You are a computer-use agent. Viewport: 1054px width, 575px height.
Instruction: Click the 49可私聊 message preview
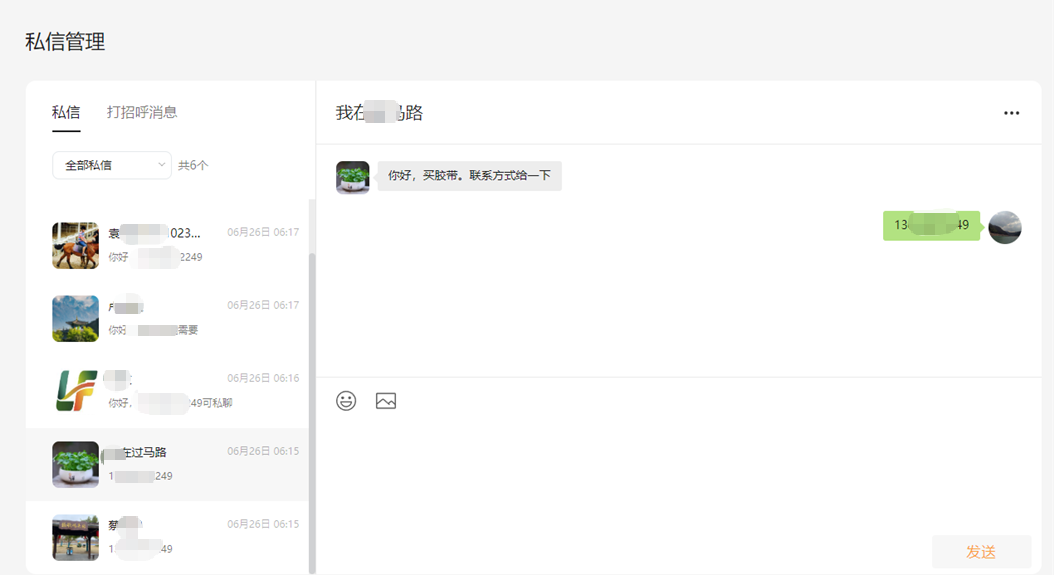(x=171, y=403)
